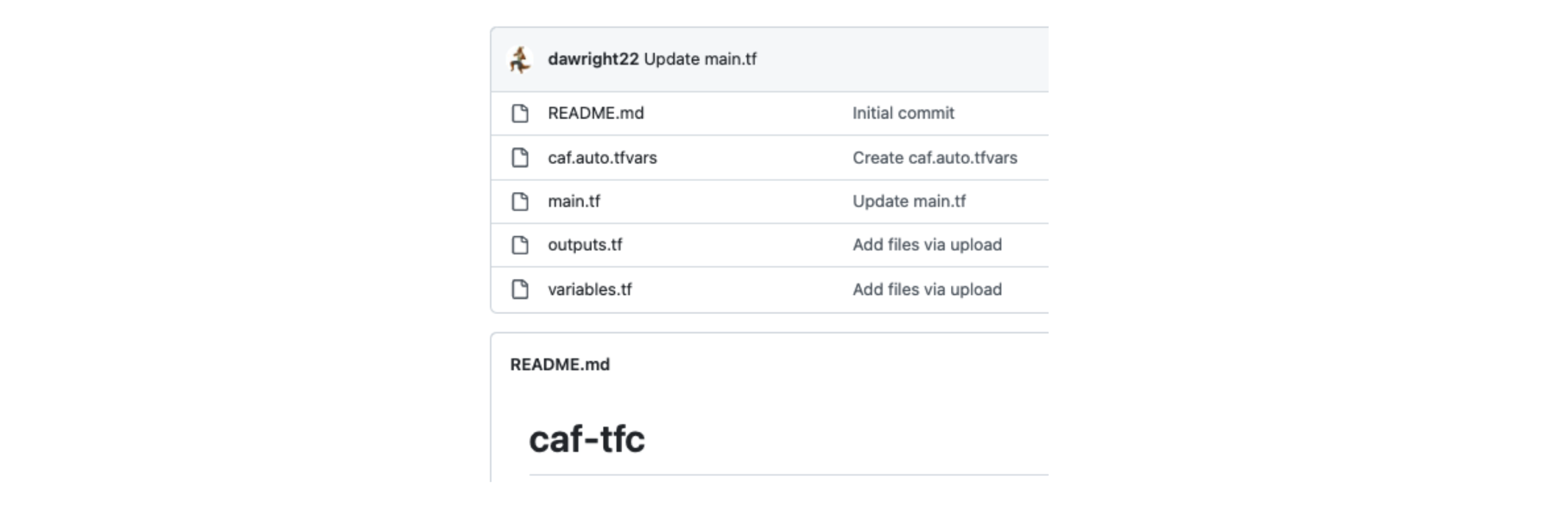Click the file icon next to variables.tf
This screenshot has height=512, width=1568.
[520, 289]
